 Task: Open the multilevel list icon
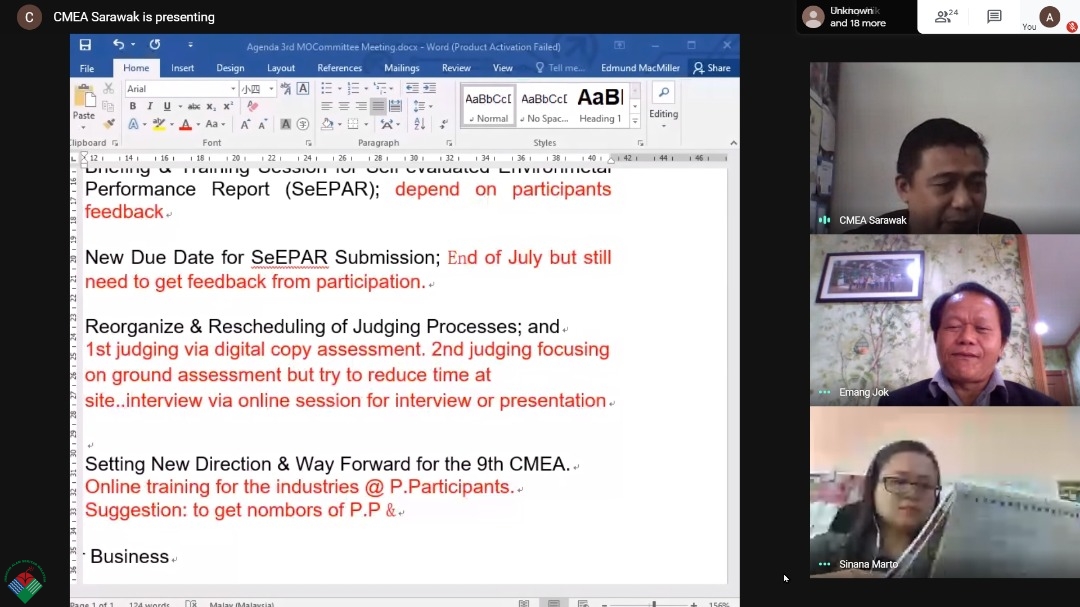(x=380, y=89)
